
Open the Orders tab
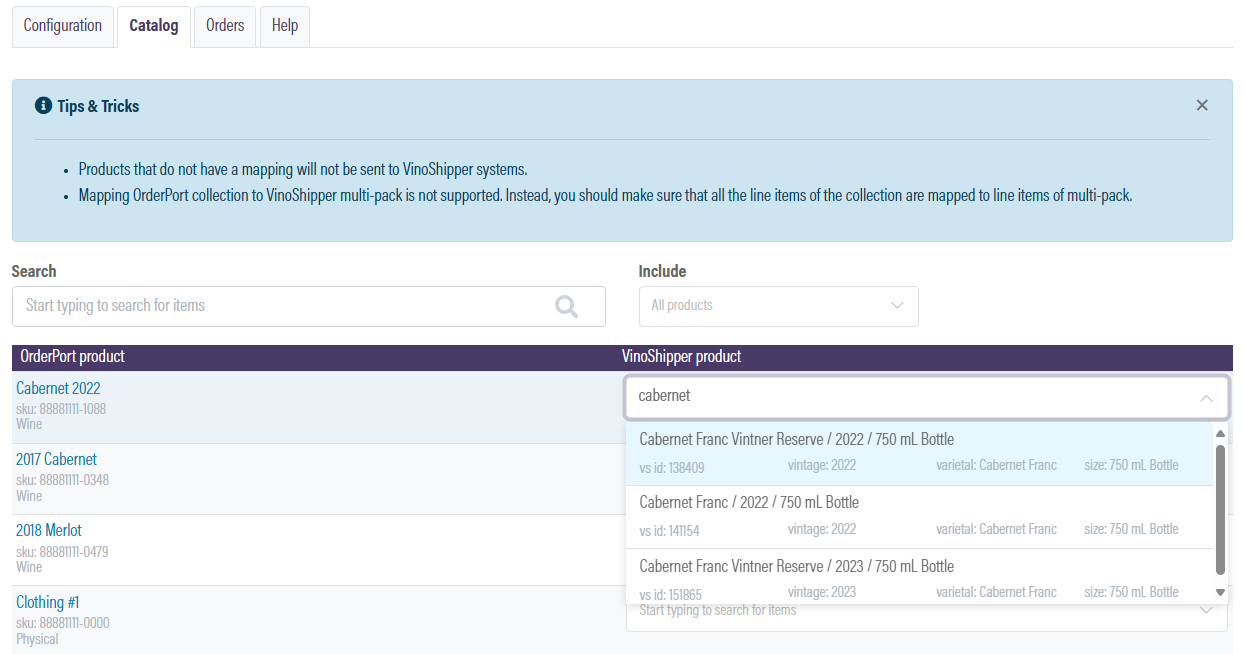(225, 26)
